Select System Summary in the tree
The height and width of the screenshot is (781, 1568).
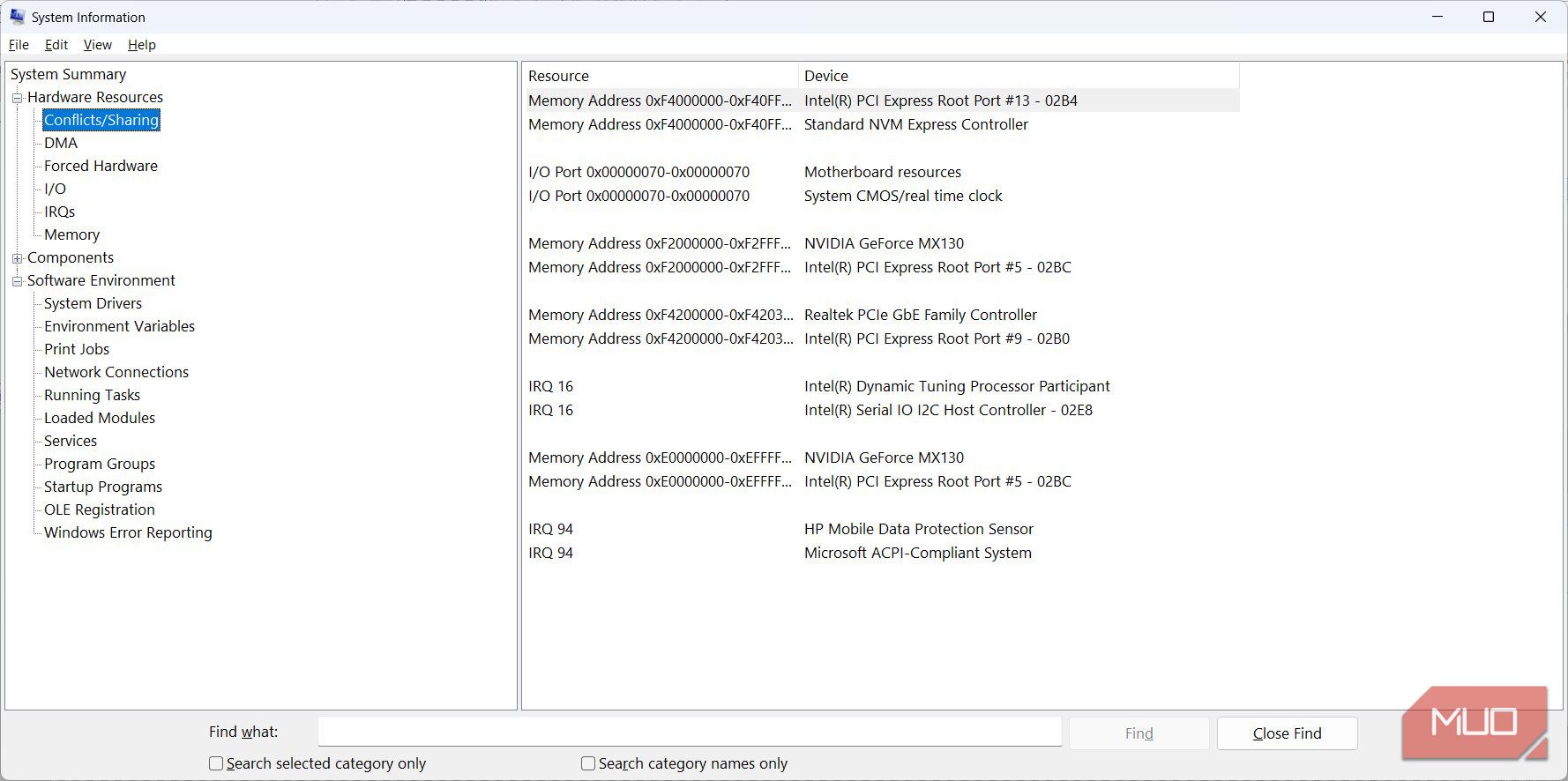pos(68,74)
